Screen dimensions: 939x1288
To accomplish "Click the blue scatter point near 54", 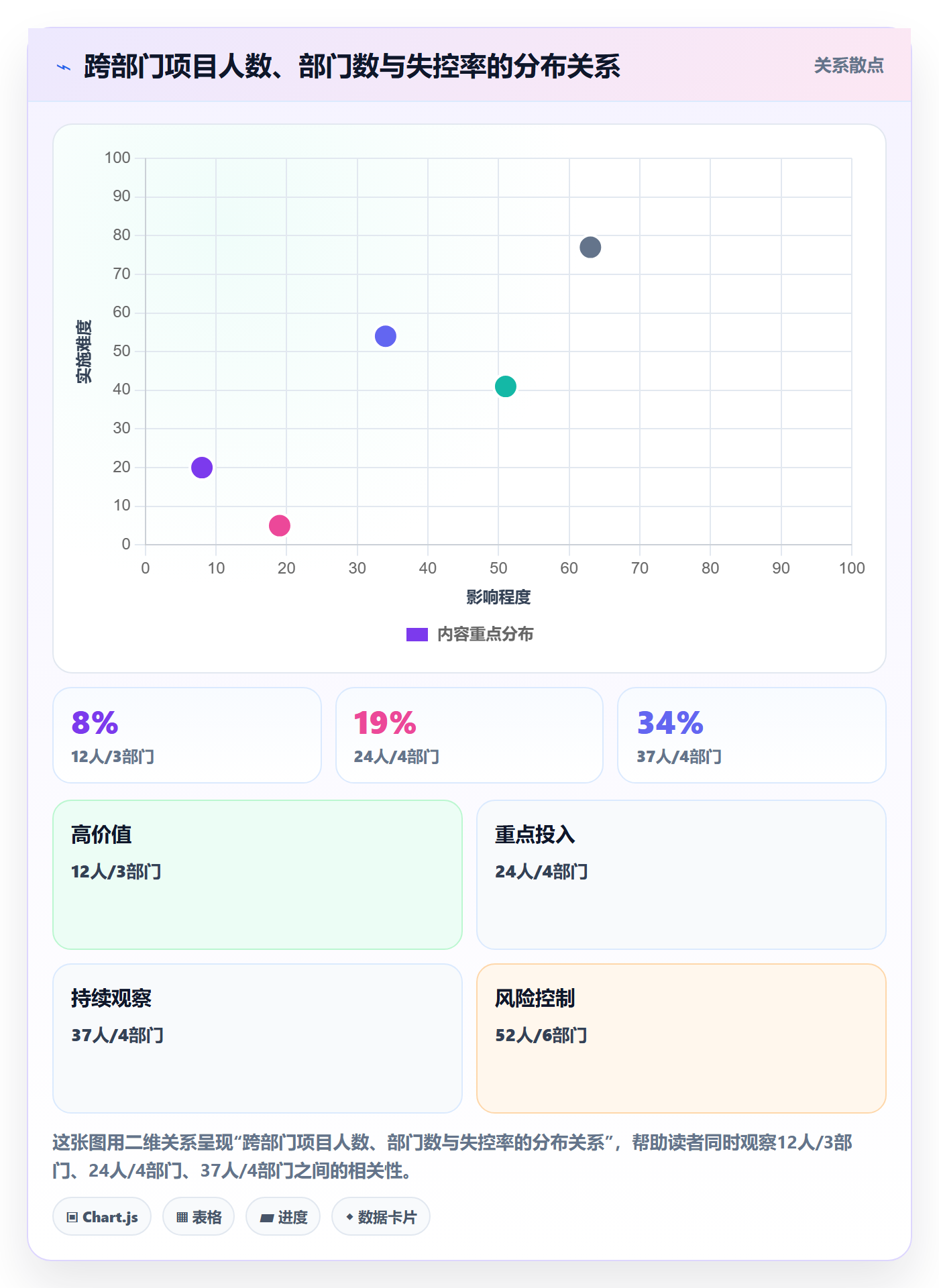I will 386,336.
